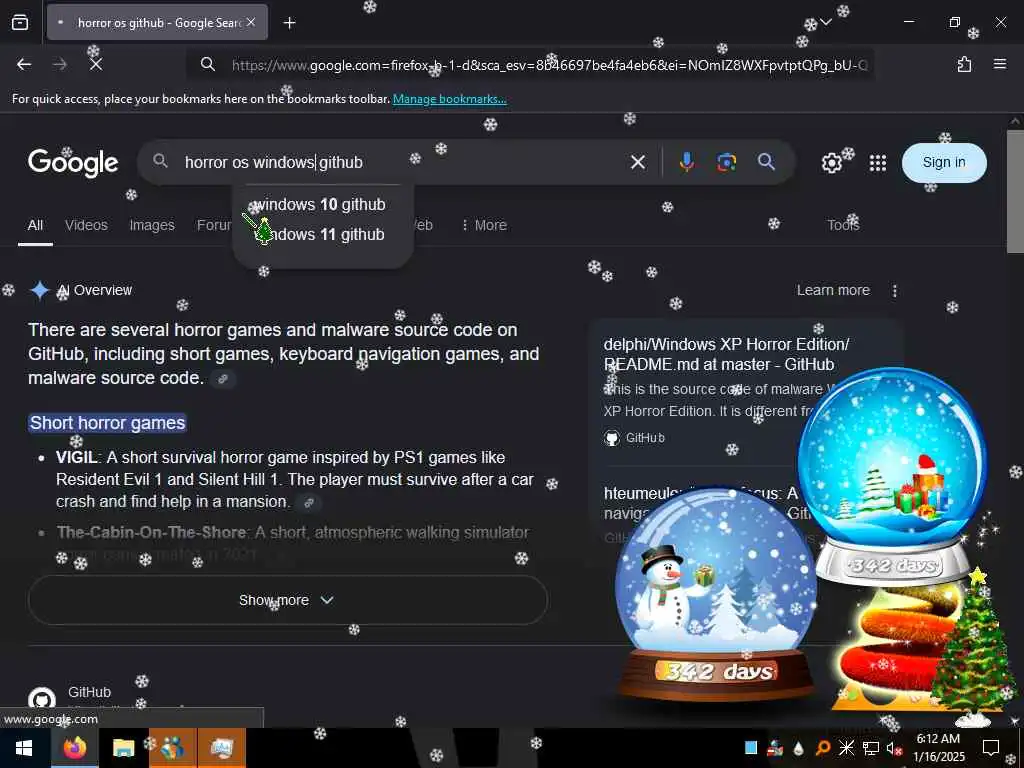The width and height of the screenshot is (1024, 768).
Task: Click the Sign in button
Action: [944, 163]
